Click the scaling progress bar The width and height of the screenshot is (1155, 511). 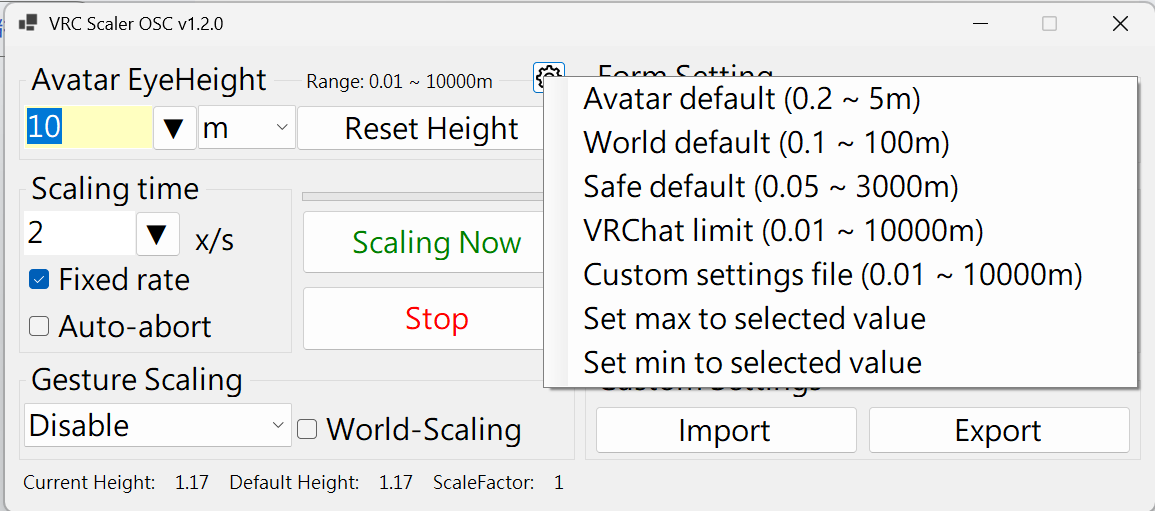click(x=424, y=197)
